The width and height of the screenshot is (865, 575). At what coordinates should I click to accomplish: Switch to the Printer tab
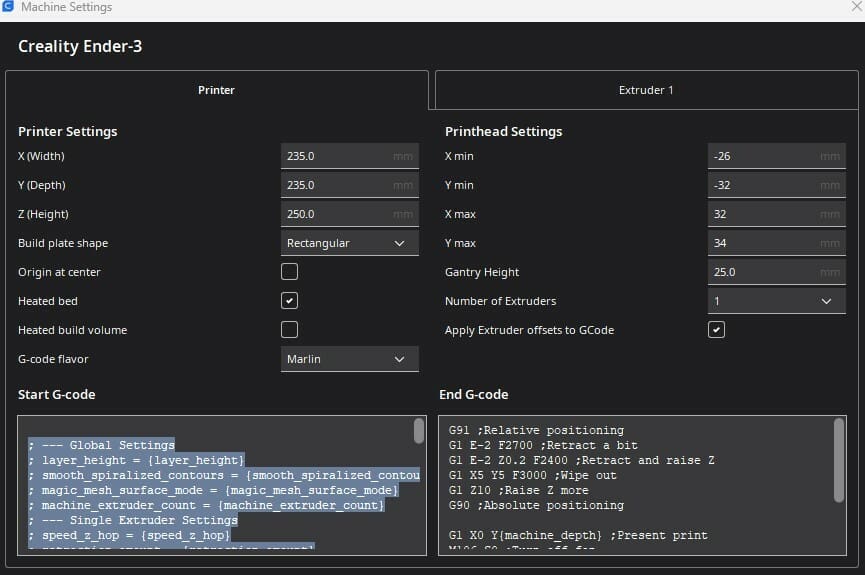(x=216, y=90)
